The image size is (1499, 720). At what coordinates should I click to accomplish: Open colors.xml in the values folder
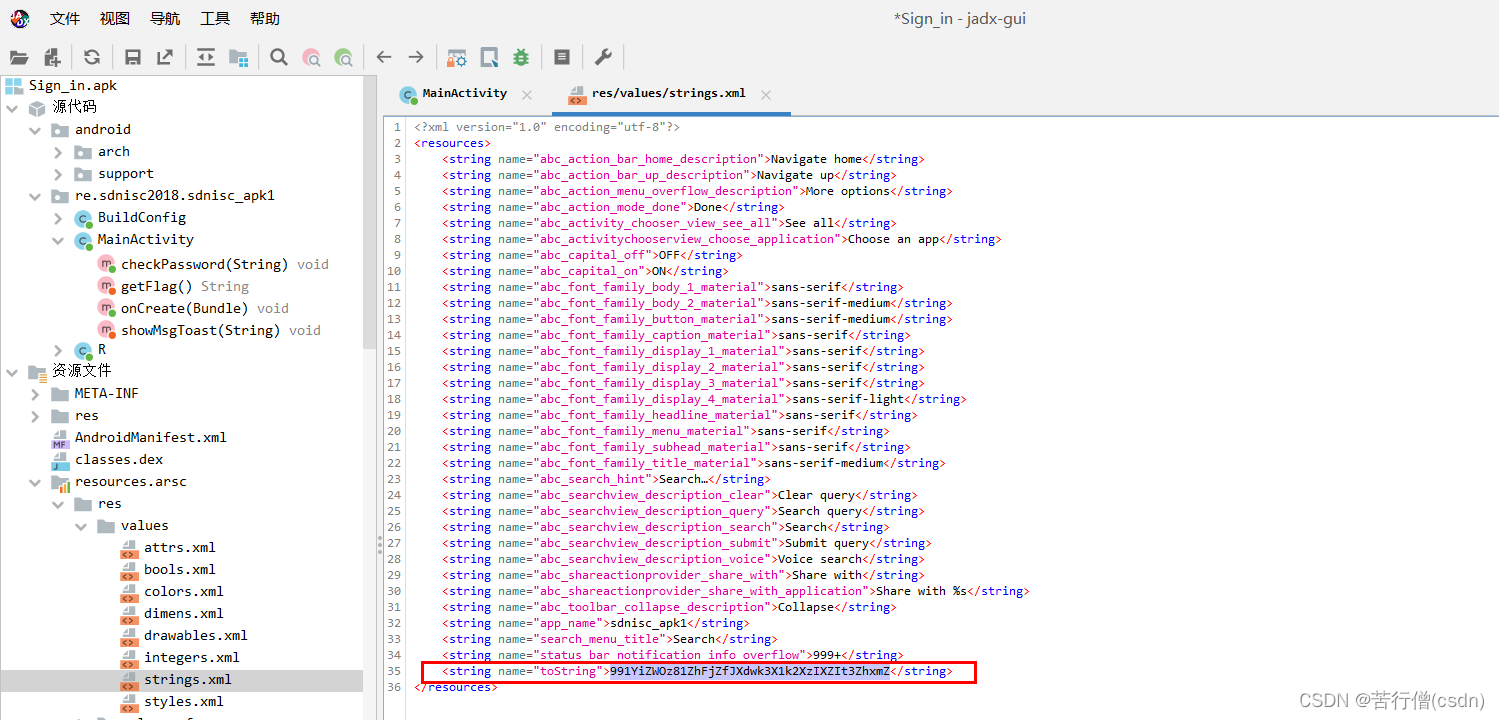[182, 591]
